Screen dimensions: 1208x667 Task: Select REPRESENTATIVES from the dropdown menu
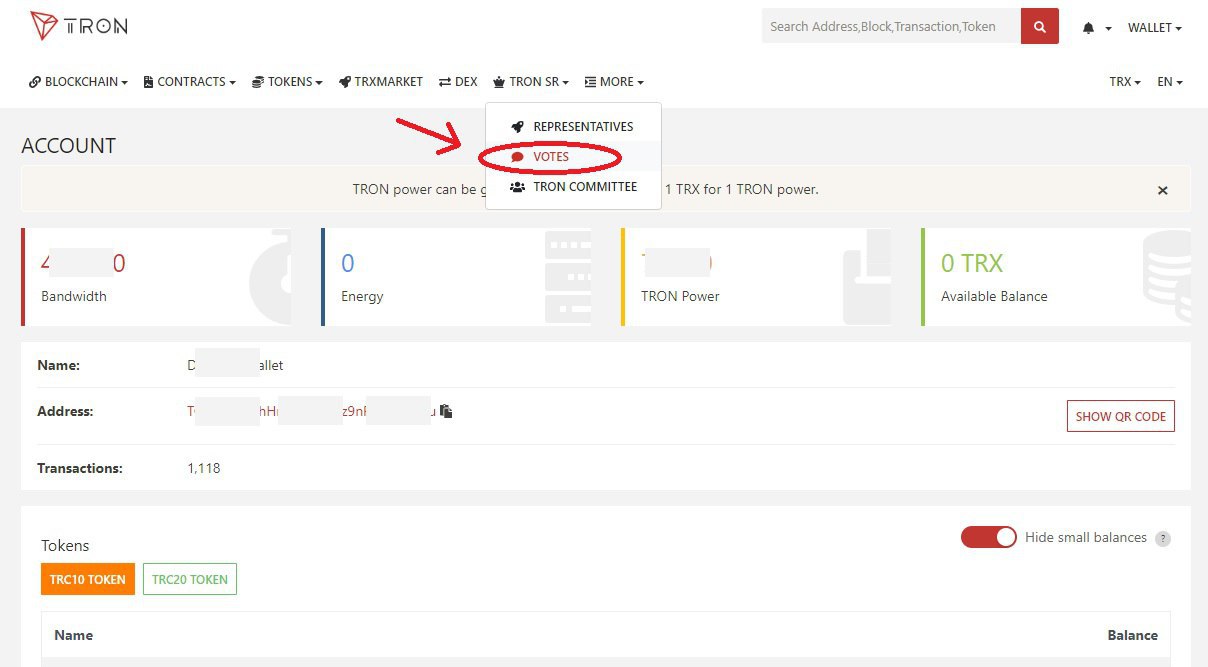point(573,127)
